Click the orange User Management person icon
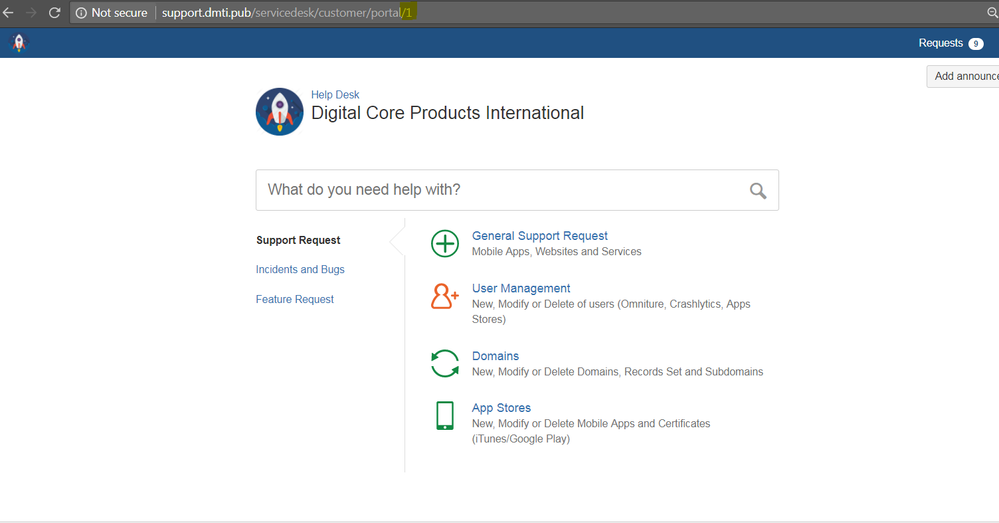Screen dimensions: 999x523 point(445,296)
